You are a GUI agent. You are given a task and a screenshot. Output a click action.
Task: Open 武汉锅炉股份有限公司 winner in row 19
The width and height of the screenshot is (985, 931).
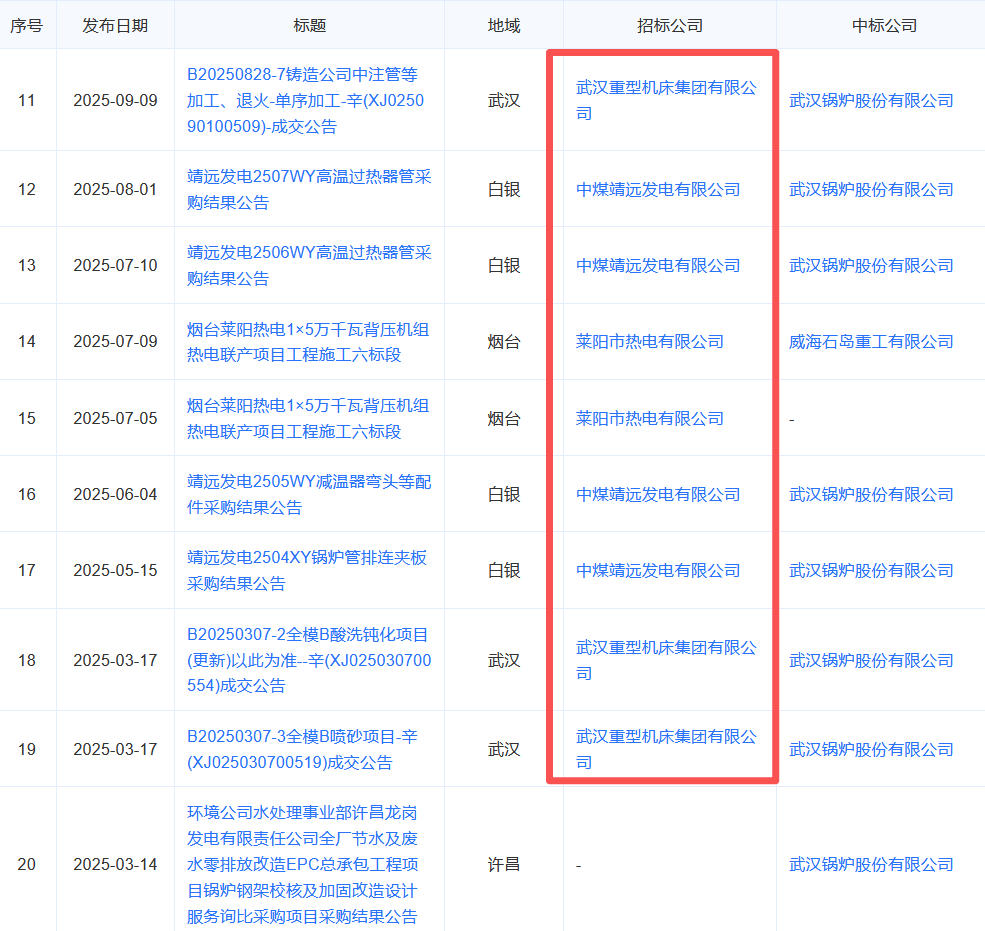pos(871,749)
